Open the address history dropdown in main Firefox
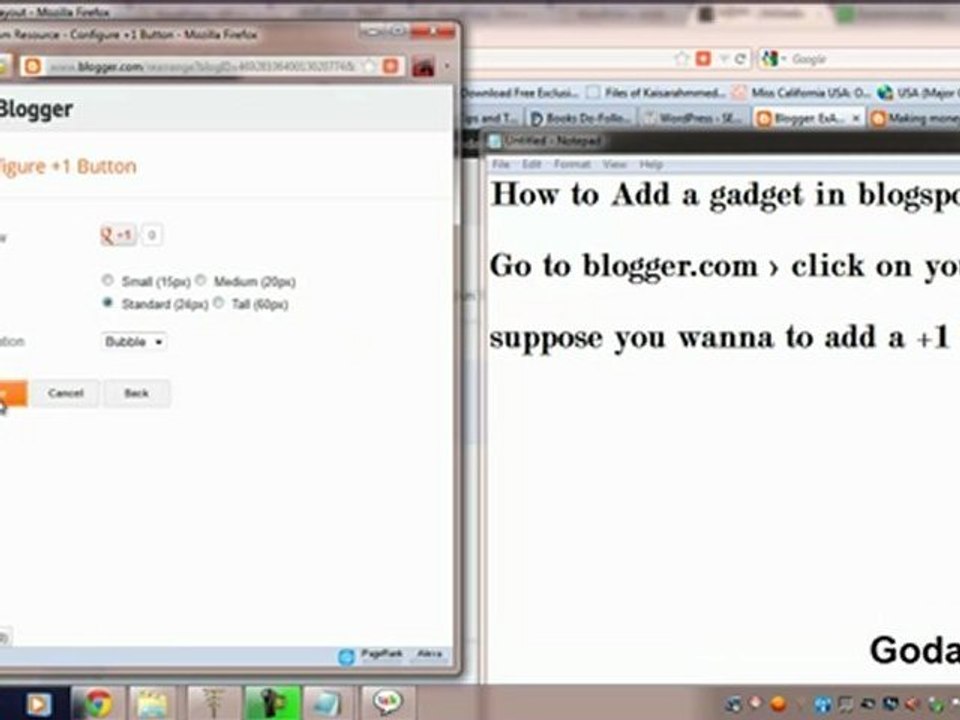This screenshot has height=720, width=960. [724, 59]
